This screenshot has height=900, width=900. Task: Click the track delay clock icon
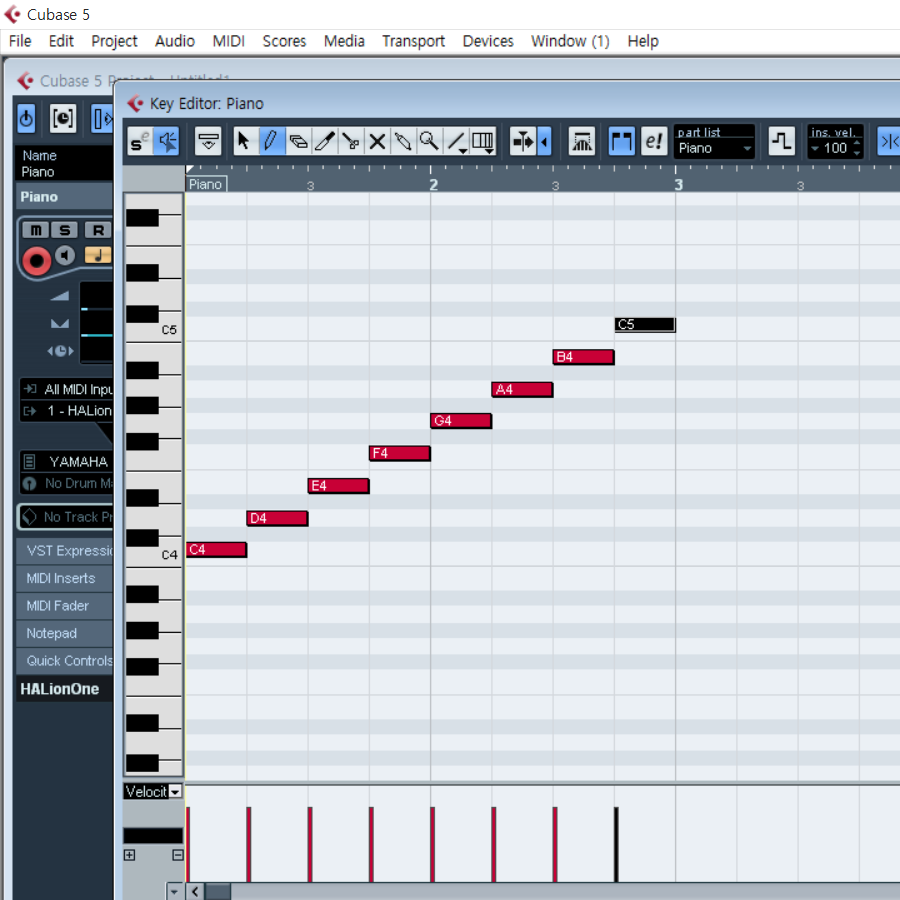60,351
